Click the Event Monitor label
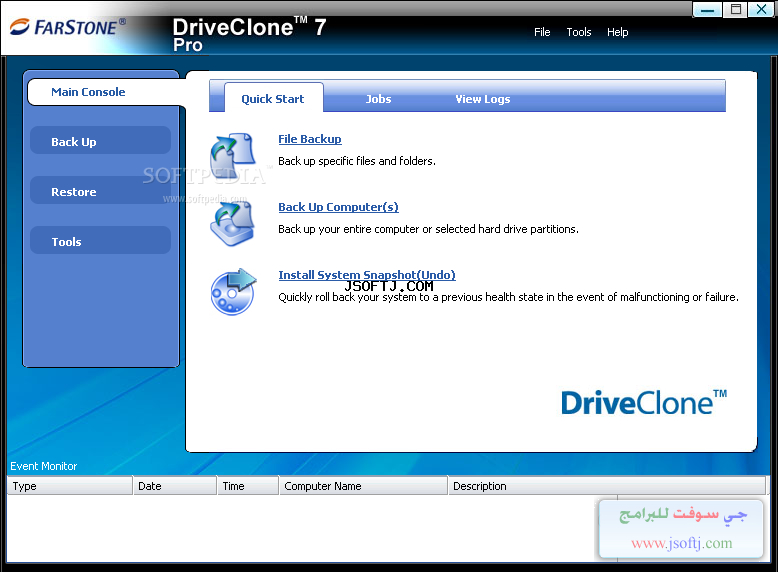This screenshot has height=572, width=778. click(44, 466)
